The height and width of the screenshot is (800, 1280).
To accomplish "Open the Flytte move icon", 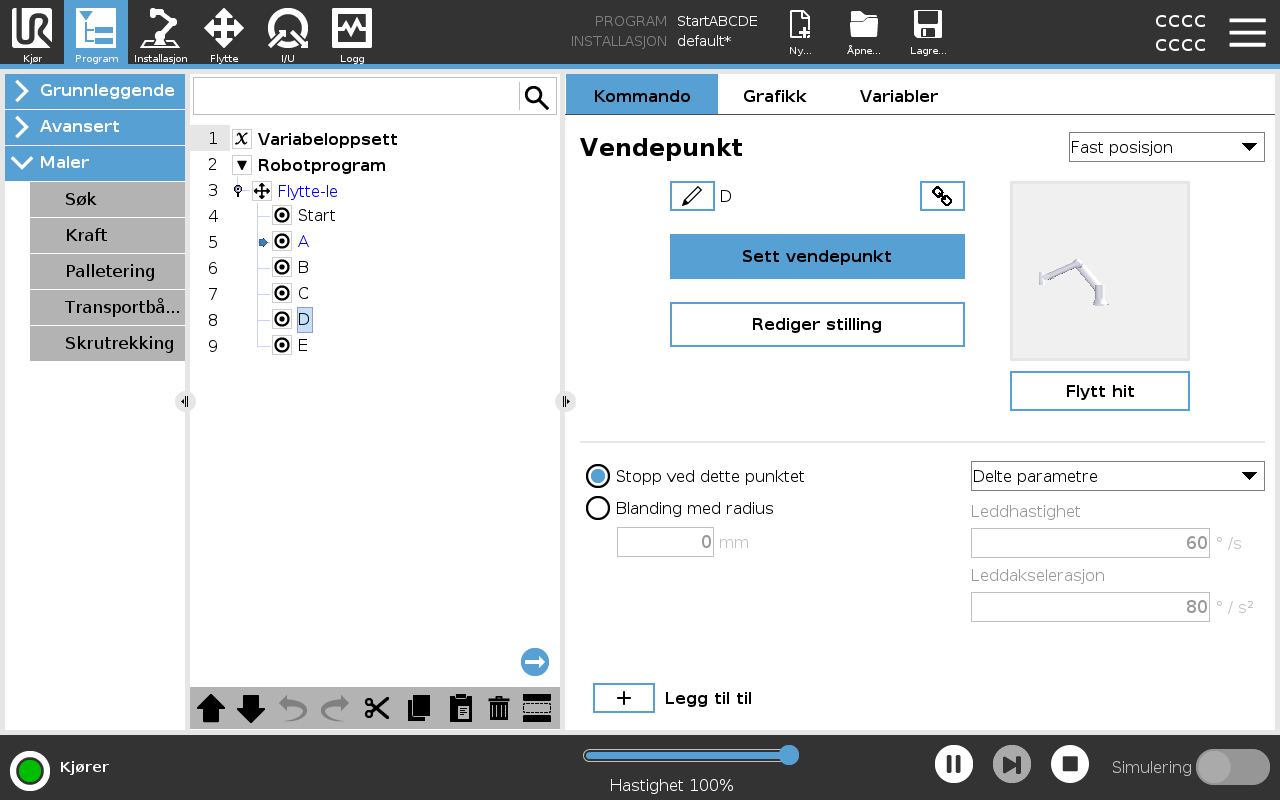I will tap(224, 32).
